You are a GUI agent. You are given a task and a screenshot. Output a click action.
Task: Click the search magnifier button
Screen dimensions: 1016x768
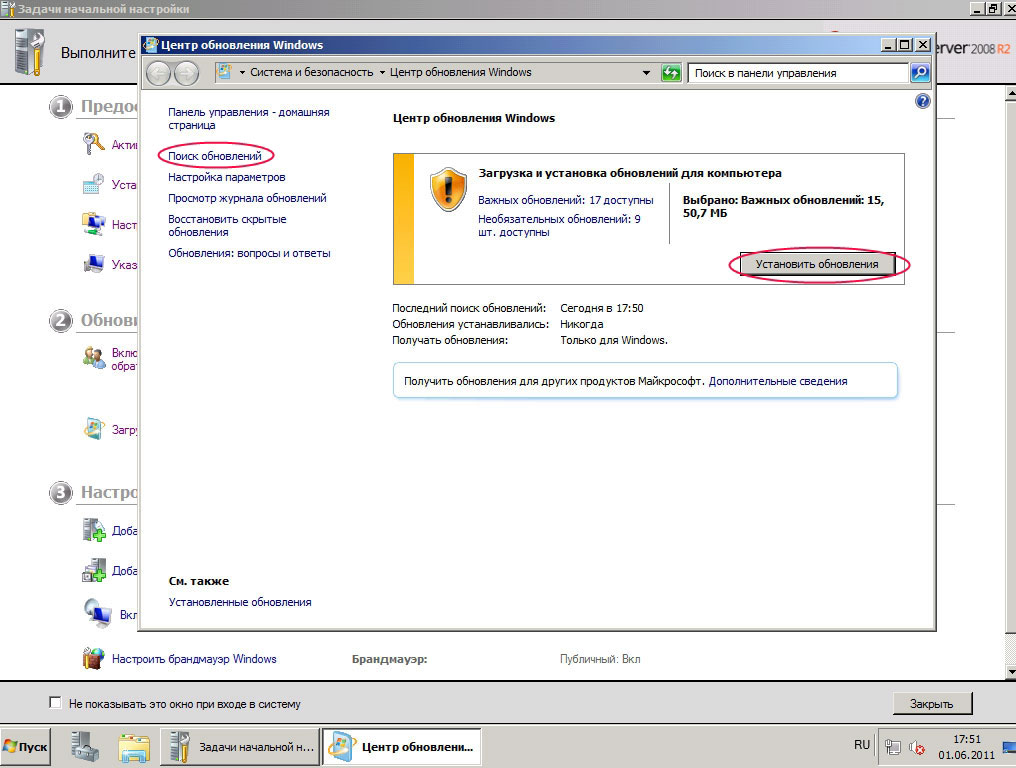point(920,73)
